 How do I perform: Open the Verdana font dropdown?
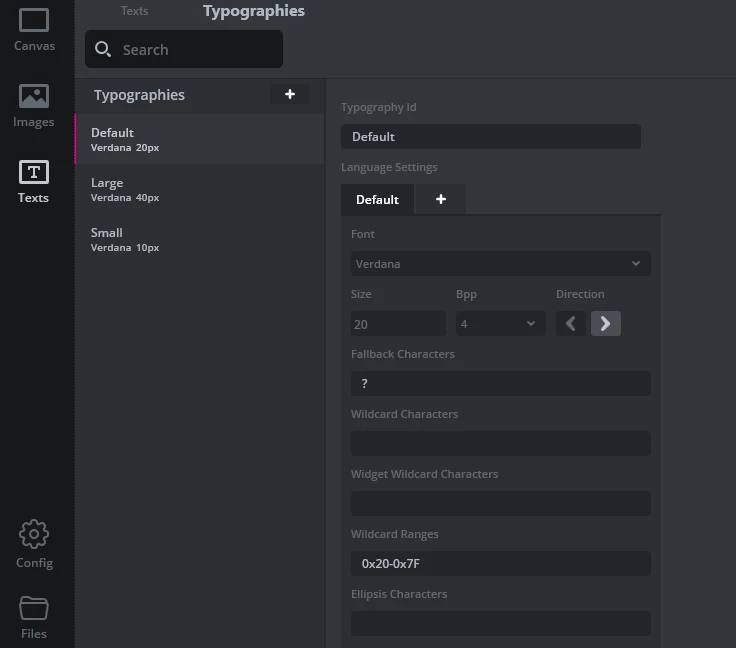(500, 264)
